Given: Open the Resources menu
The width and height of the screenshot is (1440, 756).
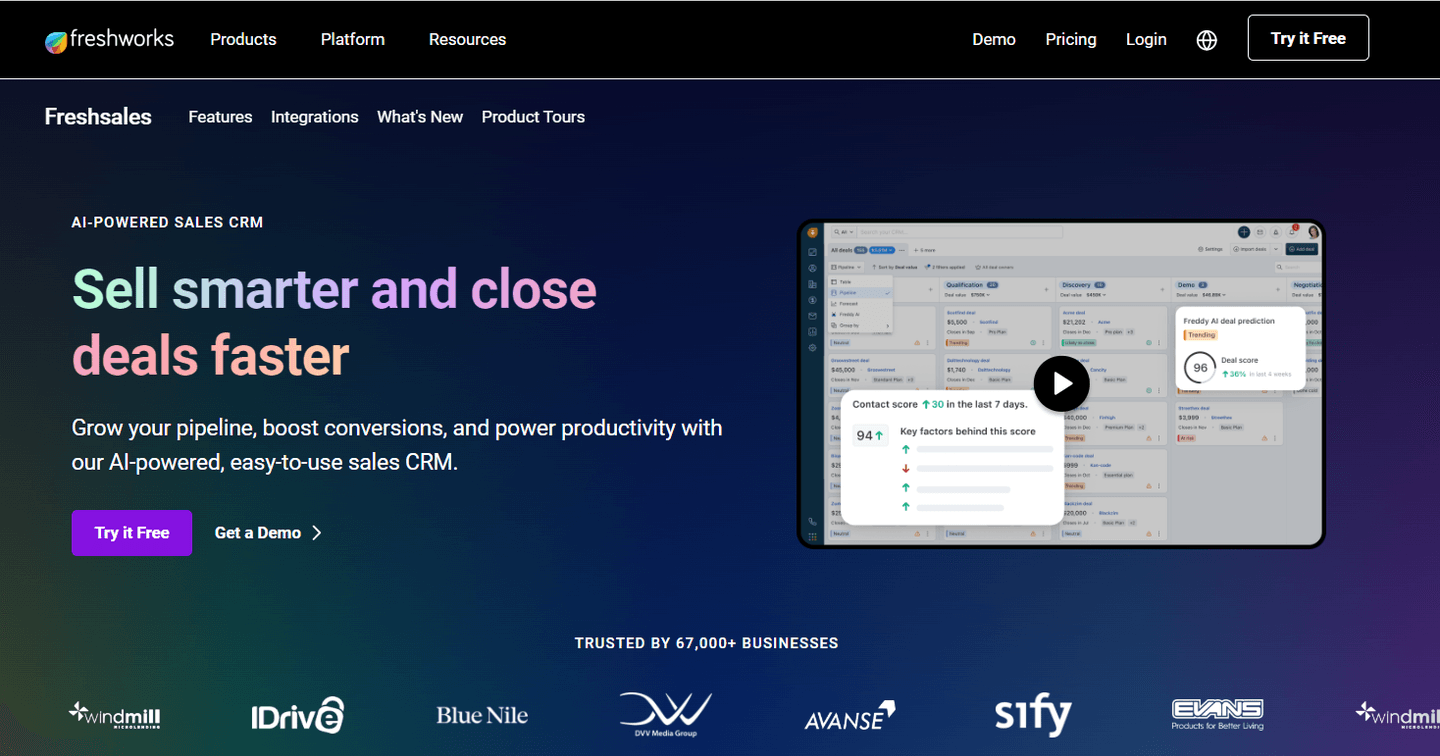Looking at the screenshot, I should (x=467, y=40).
